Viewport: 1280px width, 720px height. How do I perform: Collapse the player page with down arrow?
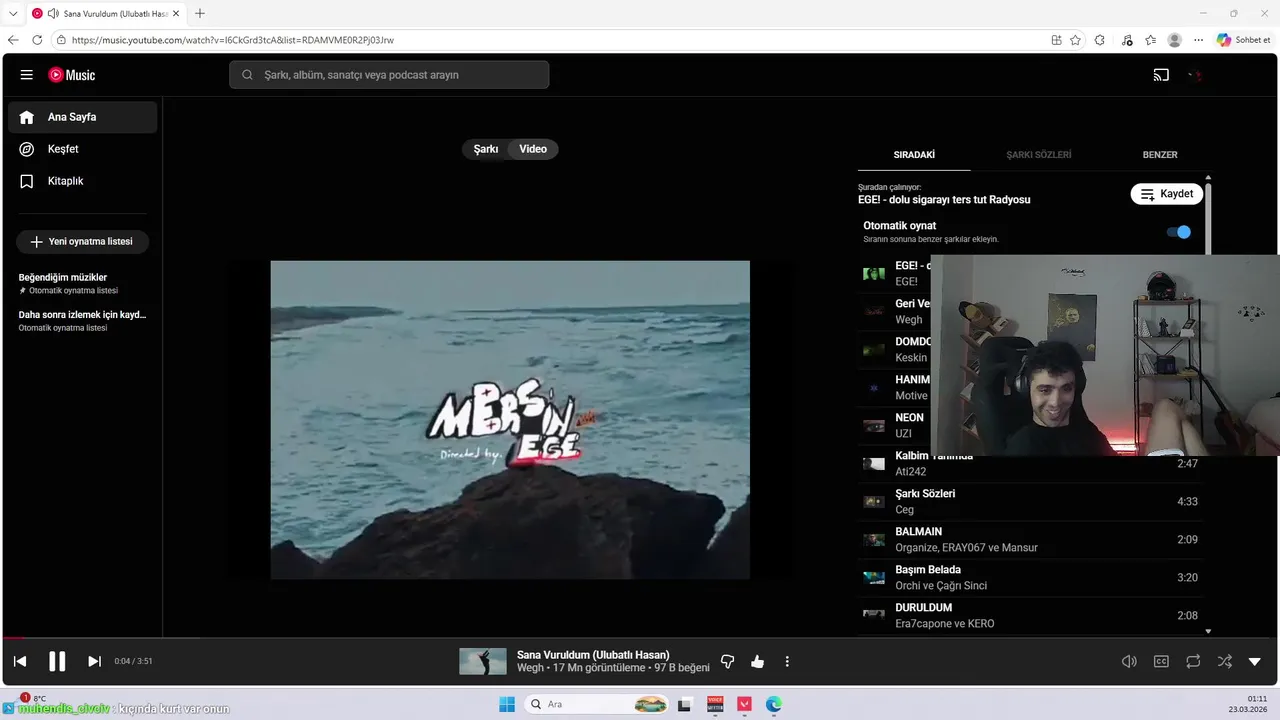pyautogui.click(x=1255, y=661)
